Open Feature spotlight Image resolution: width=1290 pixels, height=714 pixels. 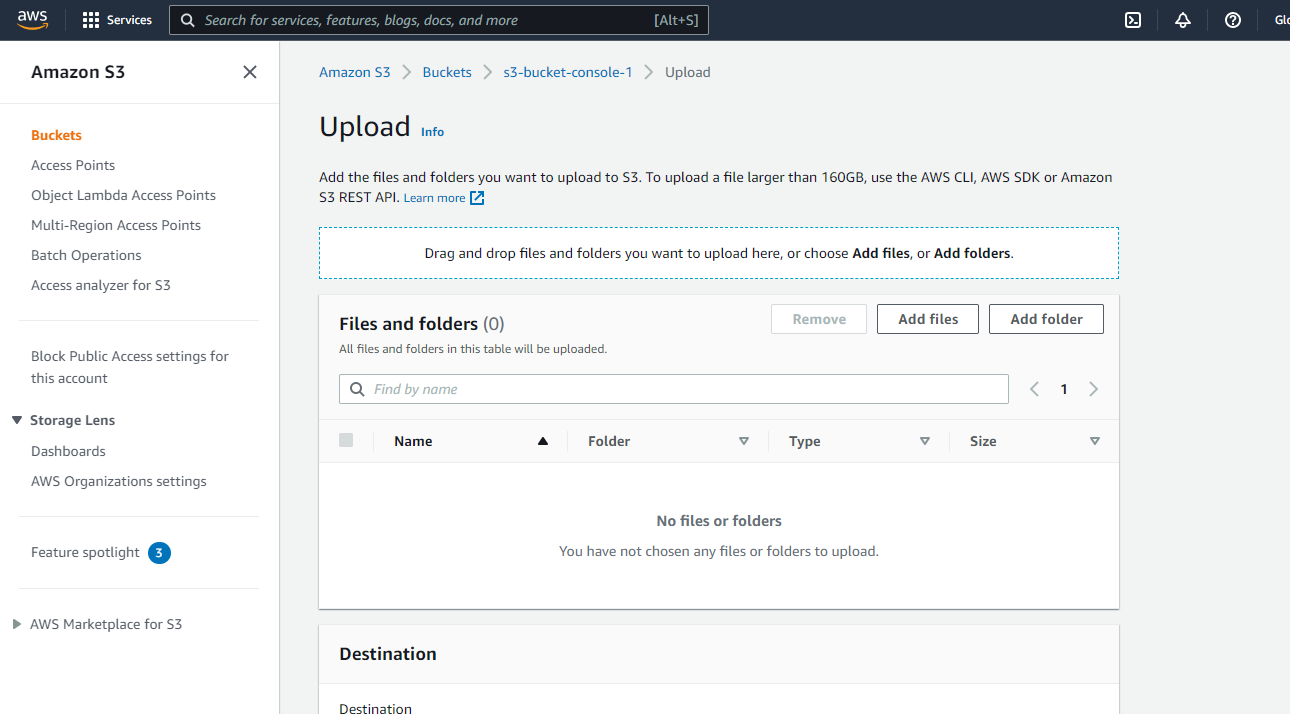tap(85, 552)
